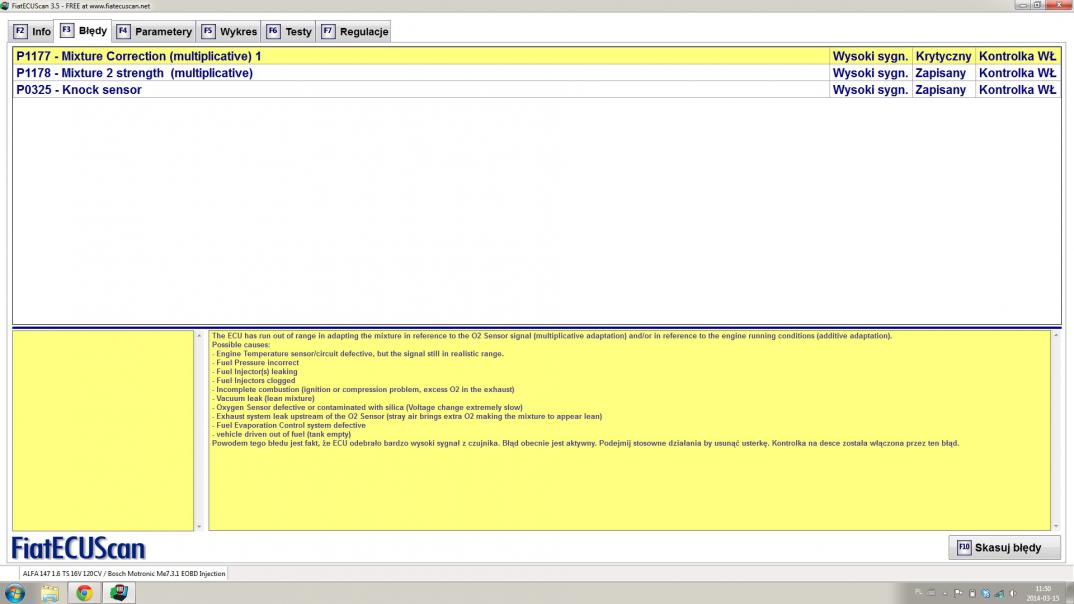Screen dimensions: 1074x604
Task: Click the Skasuj błędy button
Action: 1004,548
